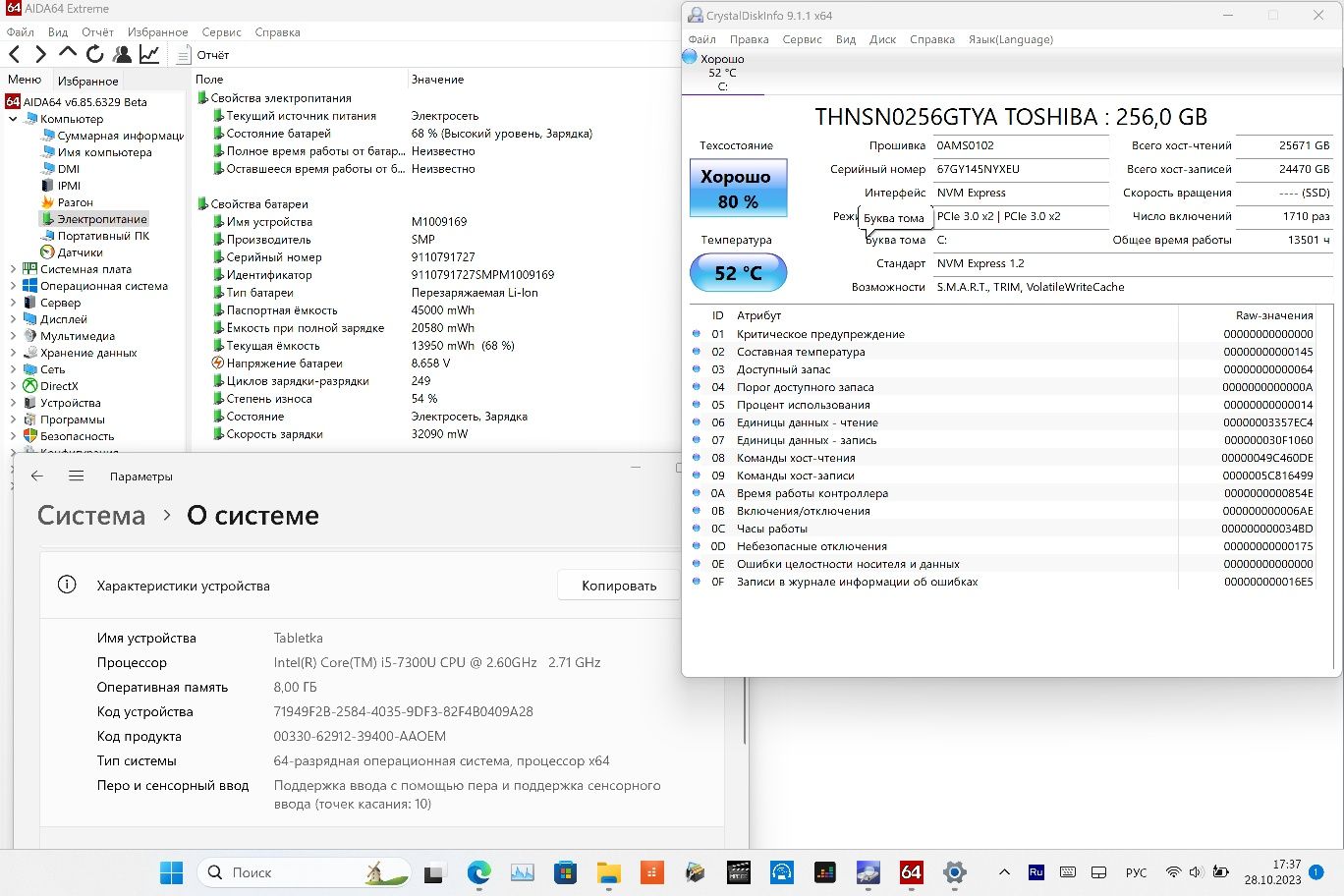Screen dimensions: 1344x896
Task: Expand the DirectX node
Action: pyautogui.click(x=13, y=386)
